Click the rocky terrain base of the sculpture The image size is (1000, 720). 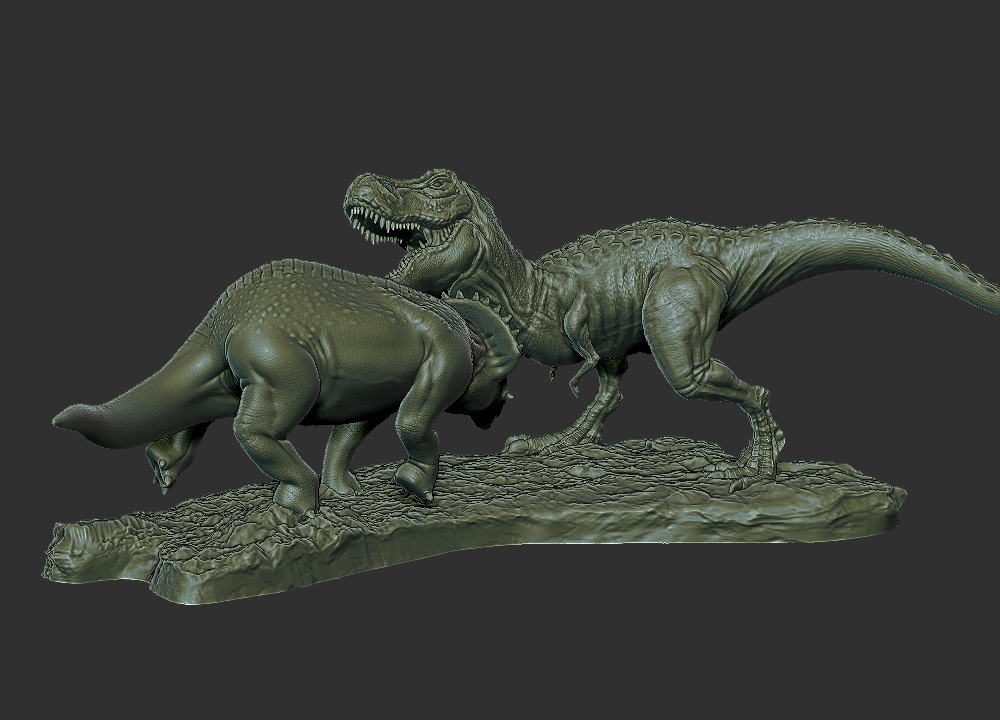[472, 520]
